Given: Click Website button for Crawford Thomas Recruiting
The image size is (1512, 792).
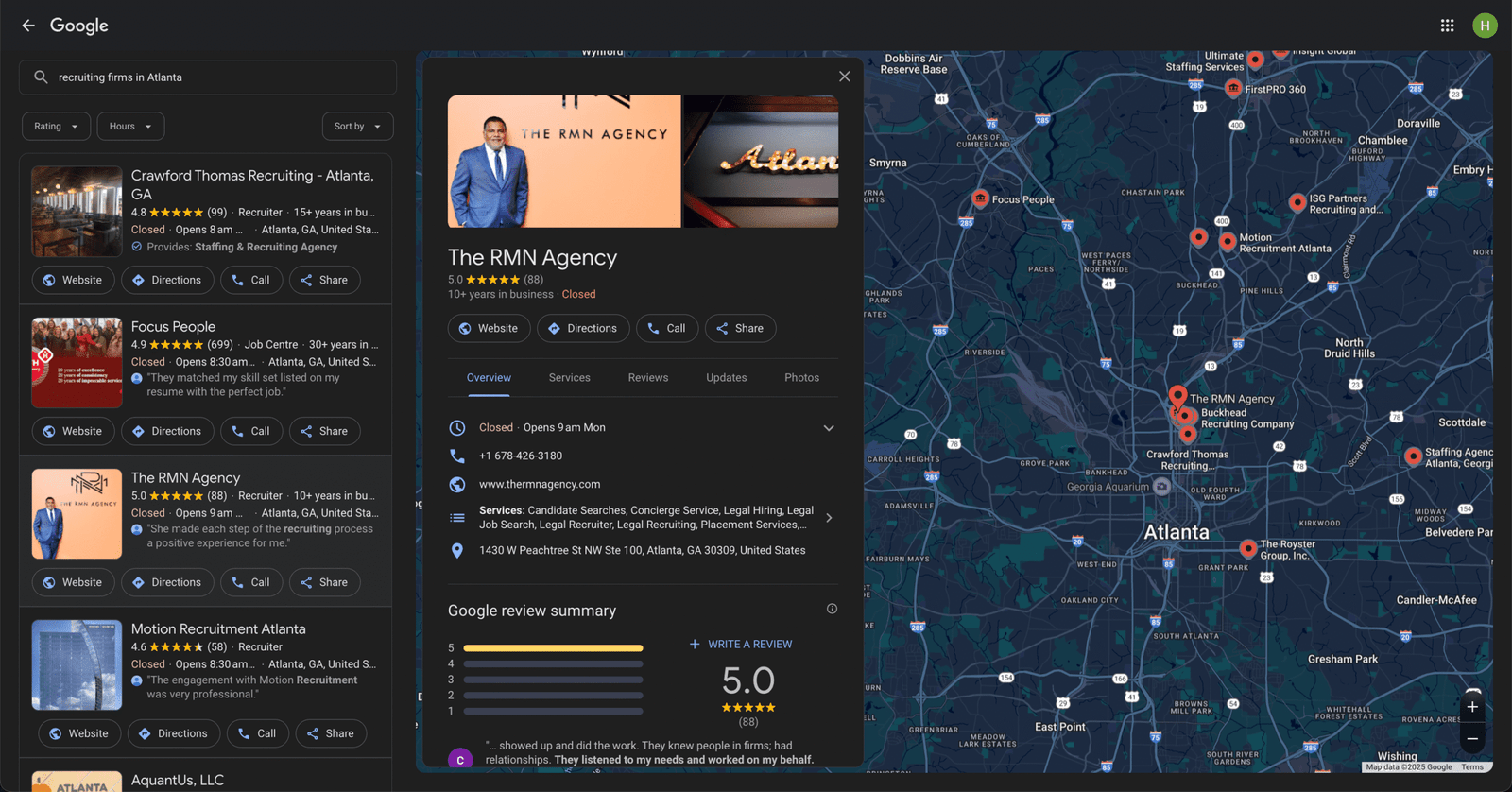Looking at the screenshot, I should [x=73, y=281].
